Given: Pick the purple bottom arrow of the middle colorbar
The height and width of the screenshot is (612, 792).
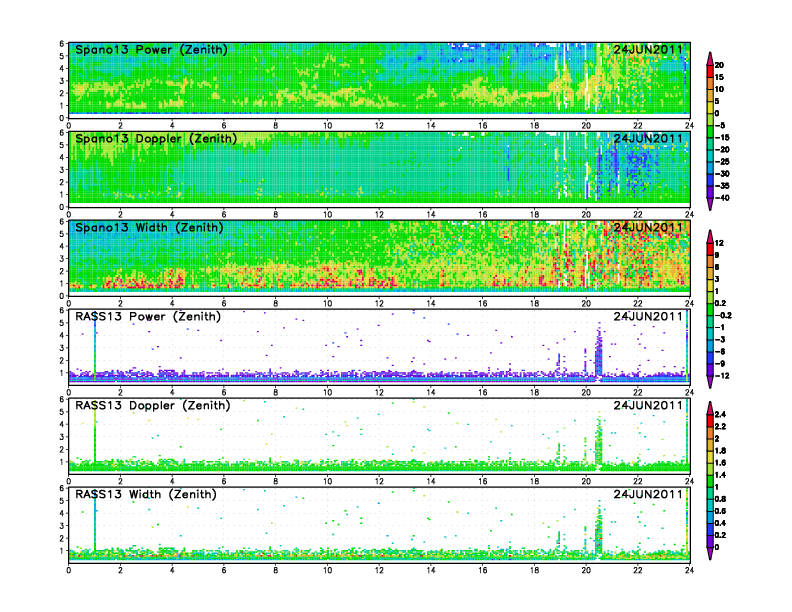Looking at the screenshot, I should point(710,382).
